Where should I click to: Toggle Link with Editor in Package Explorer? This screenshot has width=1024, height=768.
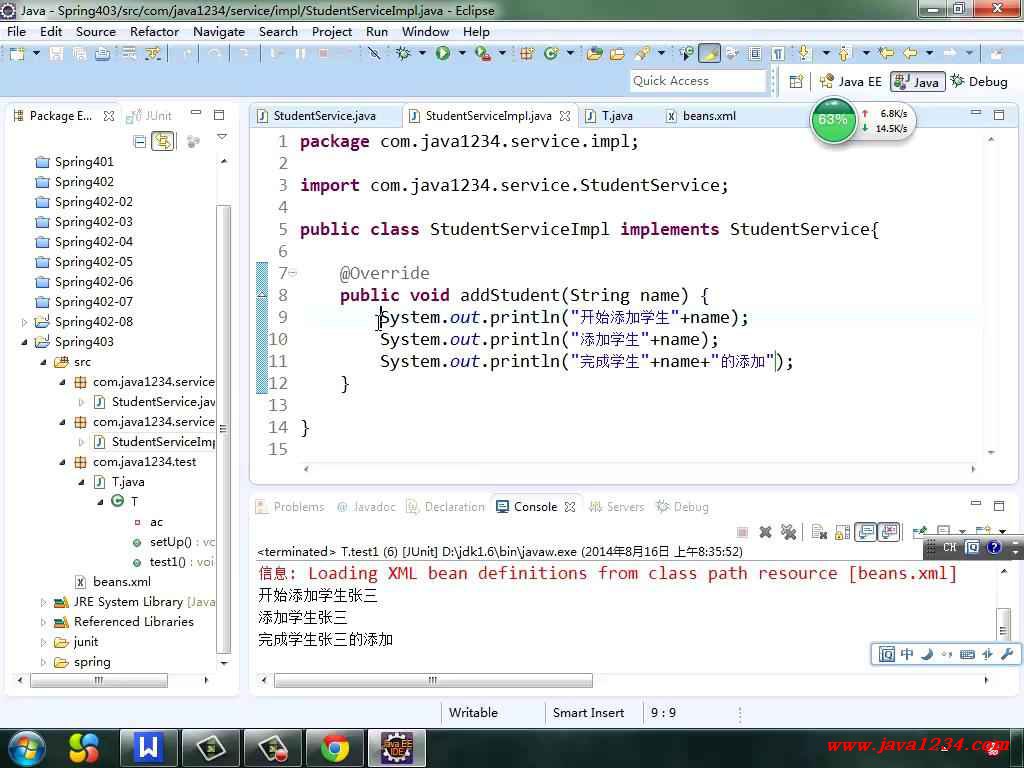click(162, 141)
